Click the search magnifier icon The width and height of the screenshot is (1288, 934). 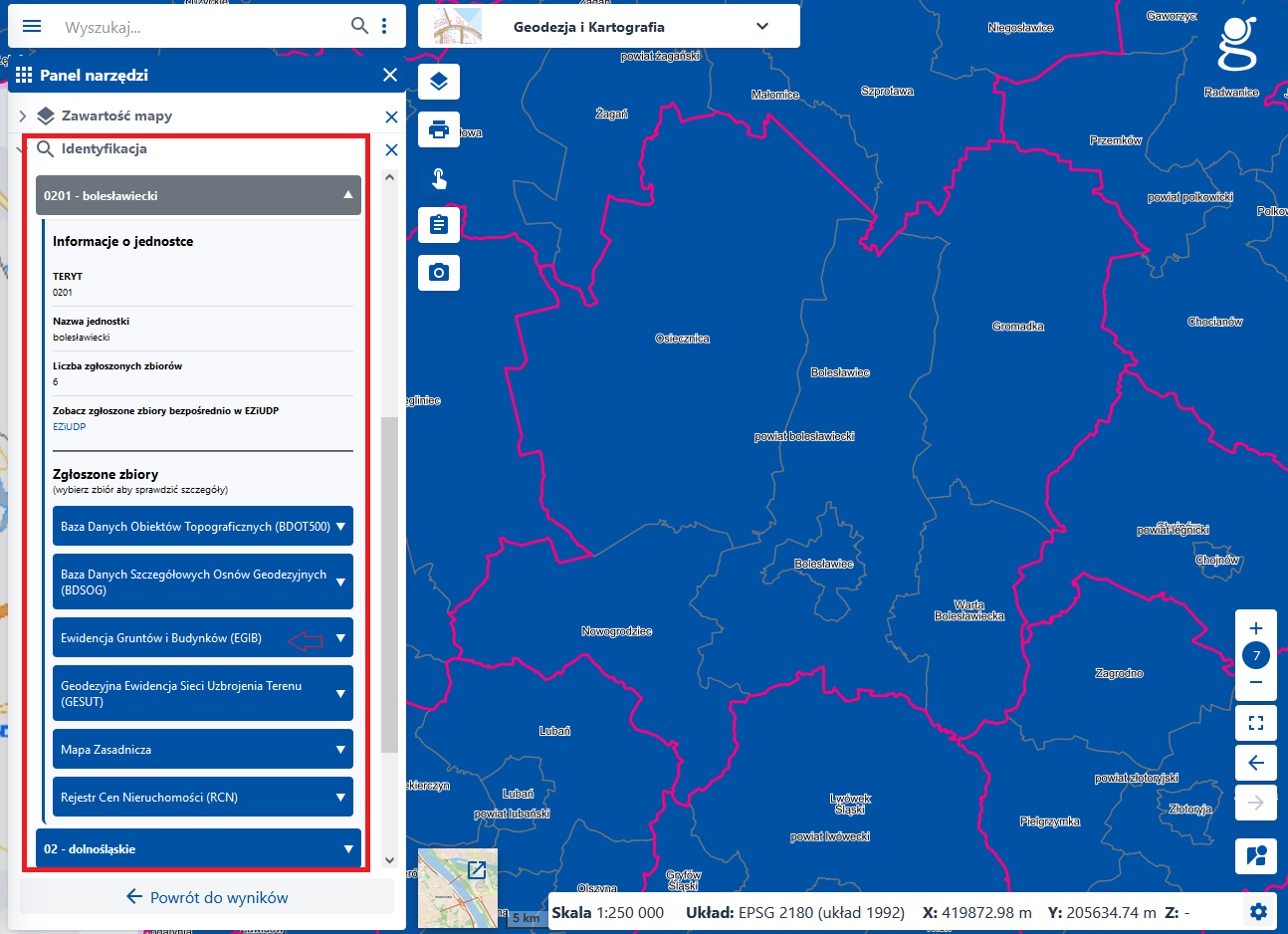(x=359, y=26)
